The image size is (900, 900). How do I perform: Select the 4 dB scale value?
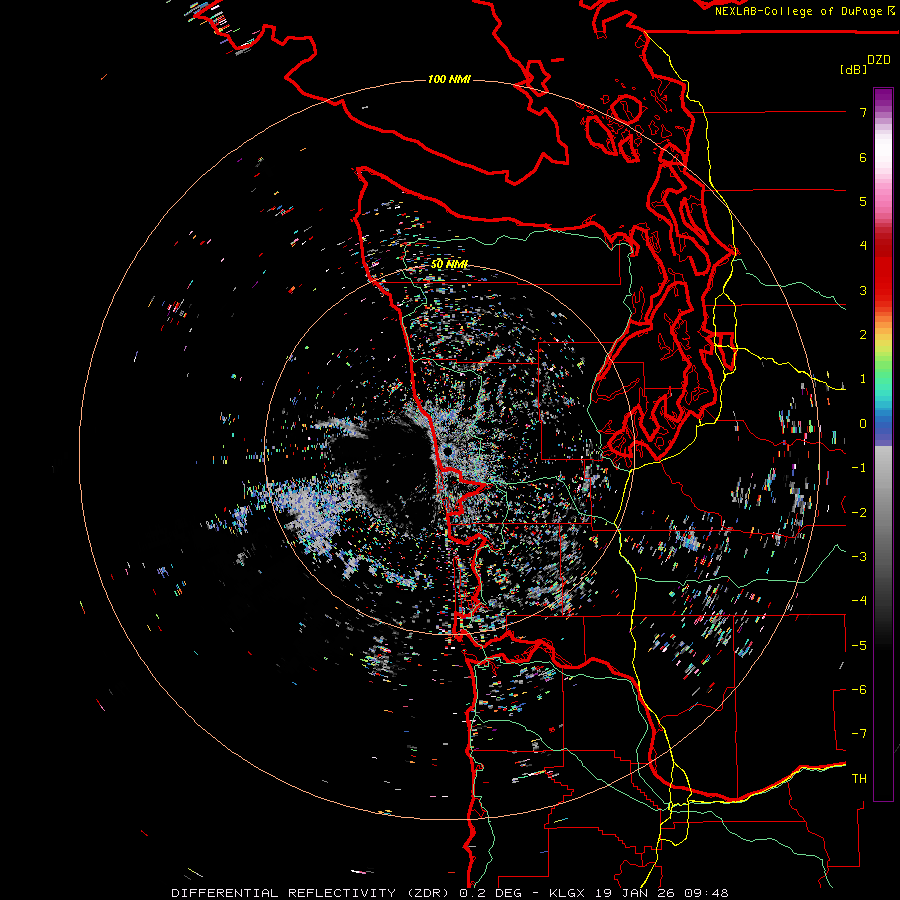[863, 246]
